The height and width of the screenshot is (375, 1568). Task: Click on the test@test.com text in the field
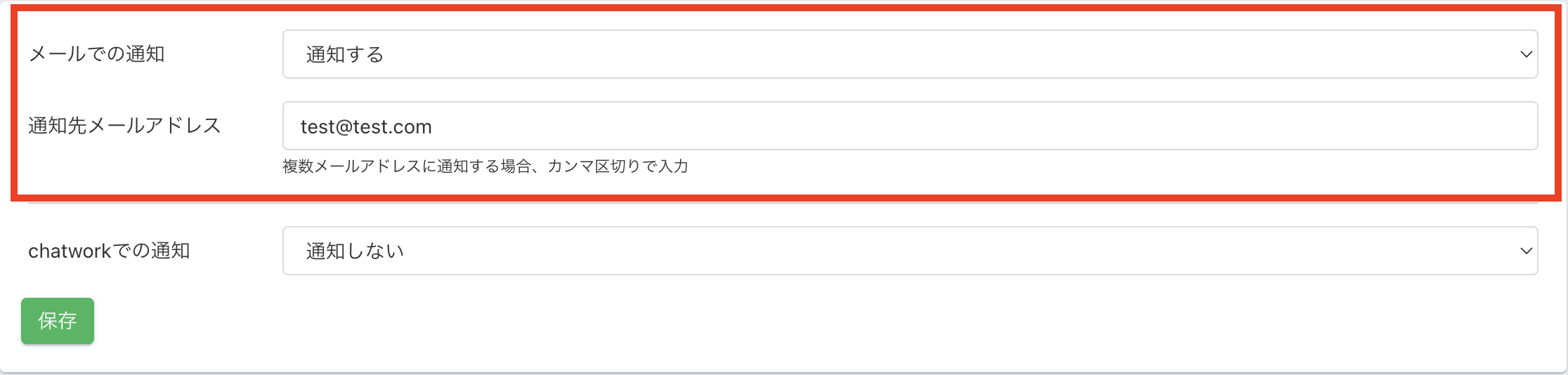(x=366, y=127)
